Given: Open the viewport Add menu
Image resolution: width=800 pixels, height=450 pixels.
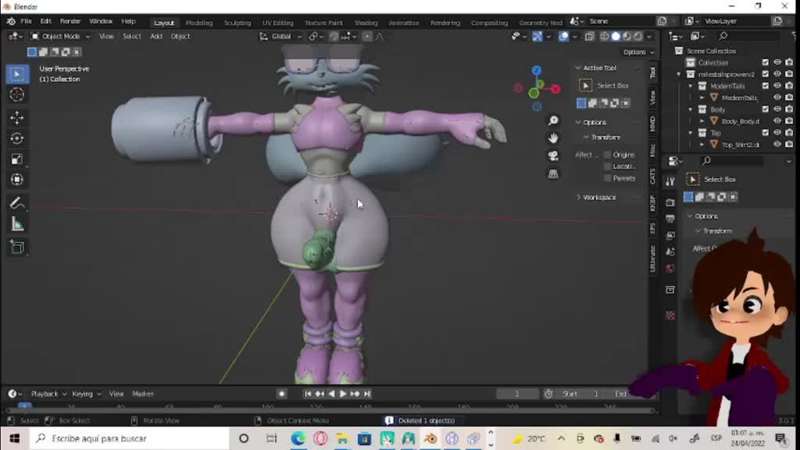Looking at the screenshot, I should 156,36.
